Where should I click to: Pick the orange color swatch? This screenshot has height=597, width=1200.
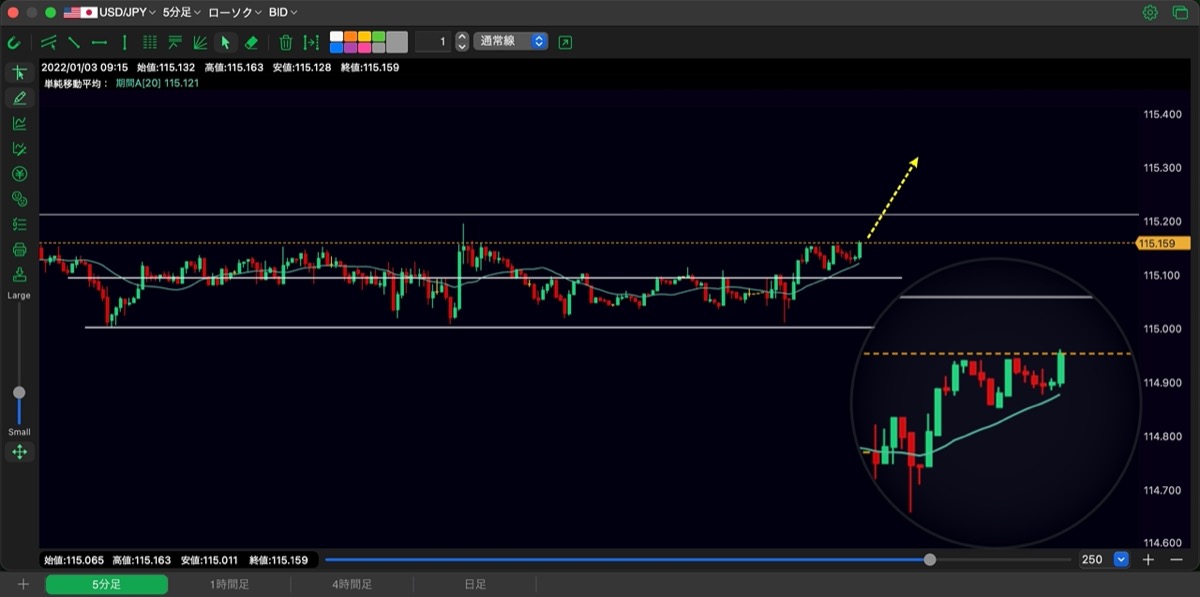click(x=350, y=37)
